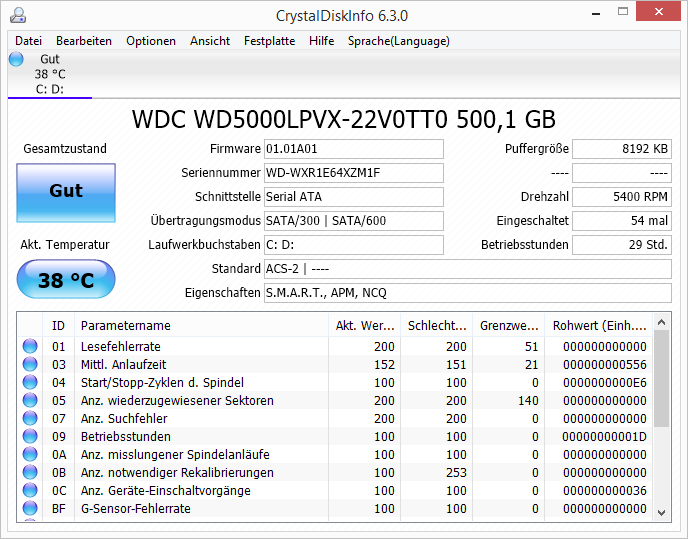Click the Grenzwe... column header

tap(508, 325)
